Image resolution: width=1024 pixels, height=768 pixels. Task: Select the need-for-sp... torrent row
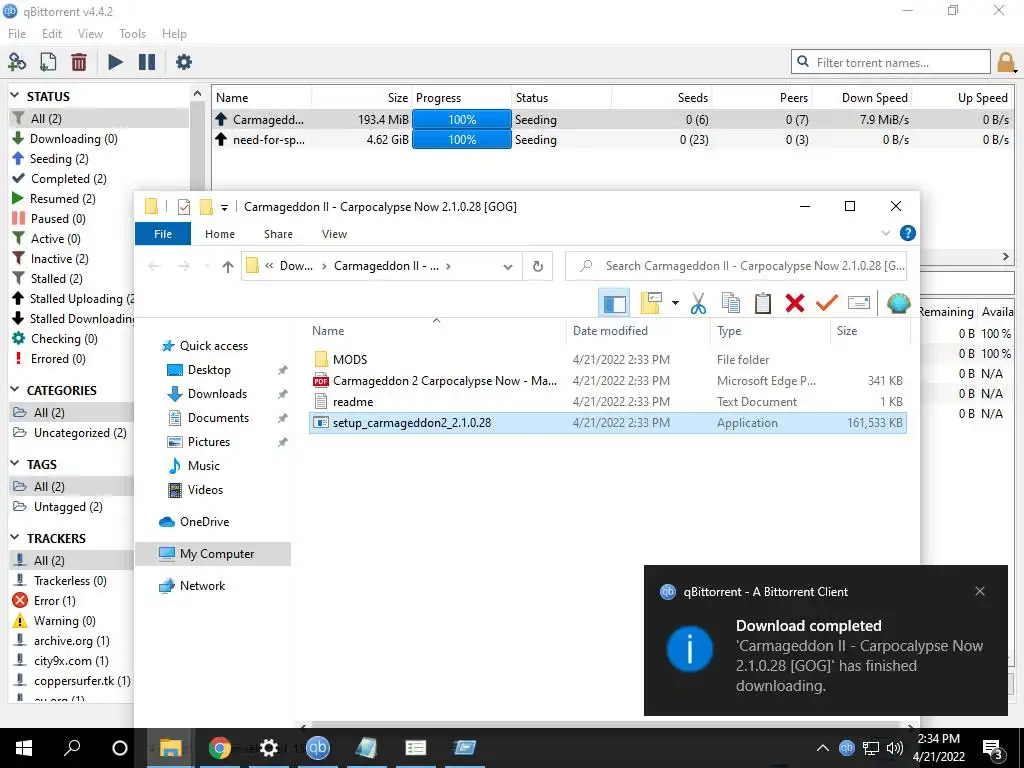613,139
